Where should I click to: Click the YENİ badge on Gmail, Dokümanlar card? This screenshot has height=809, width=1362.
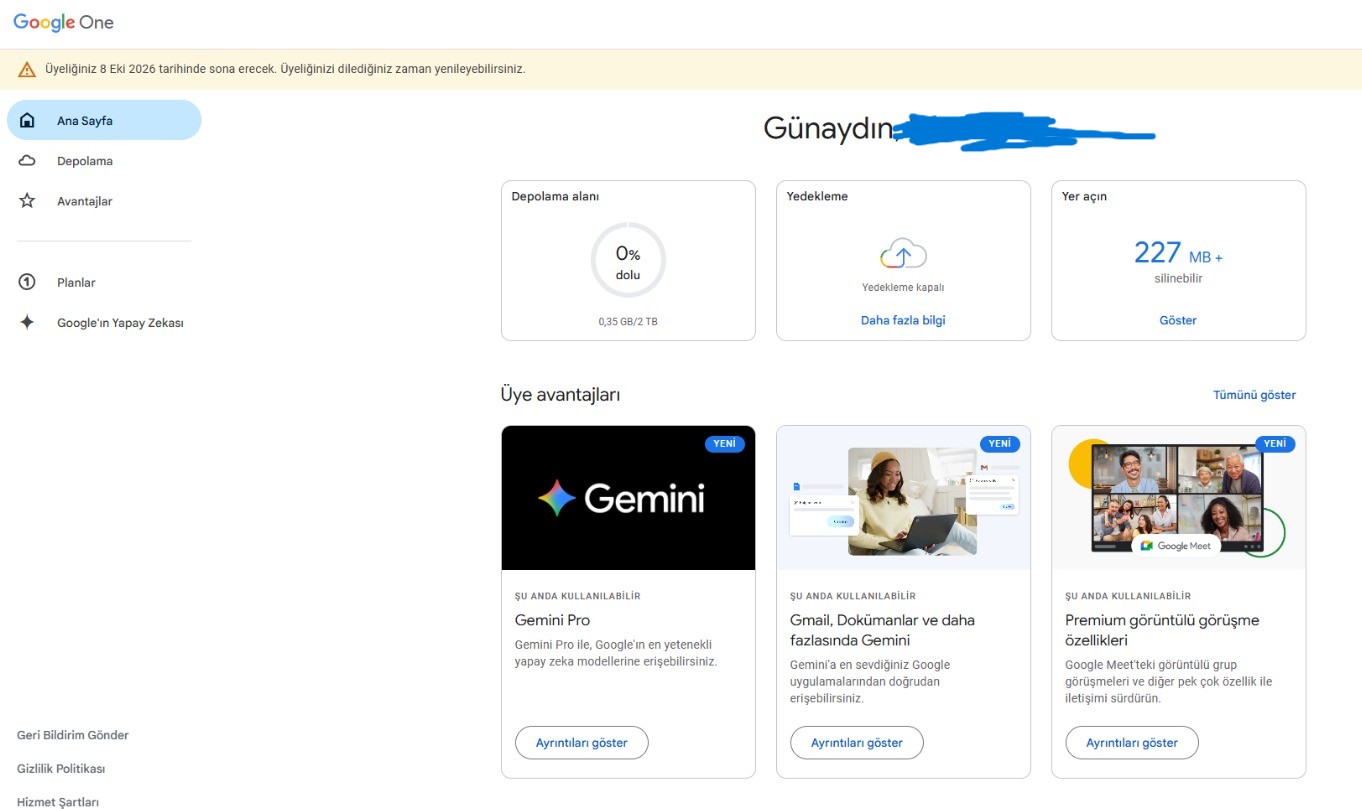(999, 444)
